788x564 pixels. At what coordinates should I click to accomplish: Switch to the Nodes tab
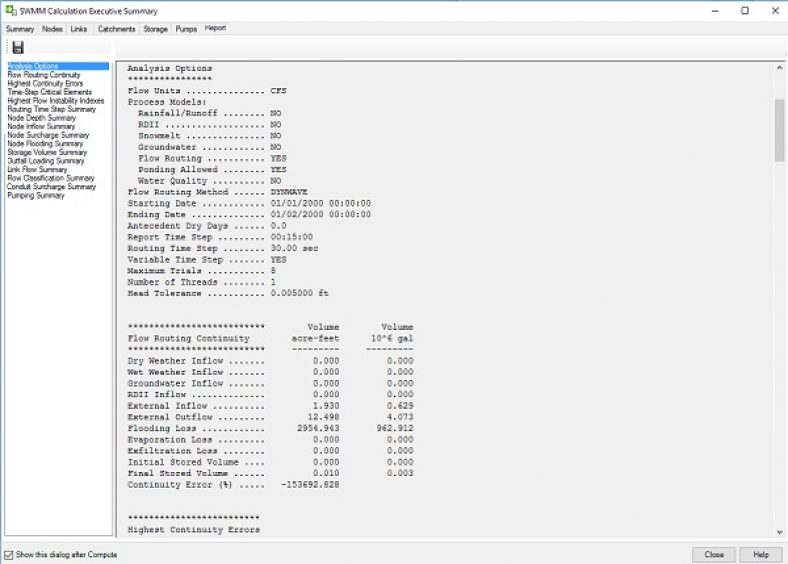(52, 29)
